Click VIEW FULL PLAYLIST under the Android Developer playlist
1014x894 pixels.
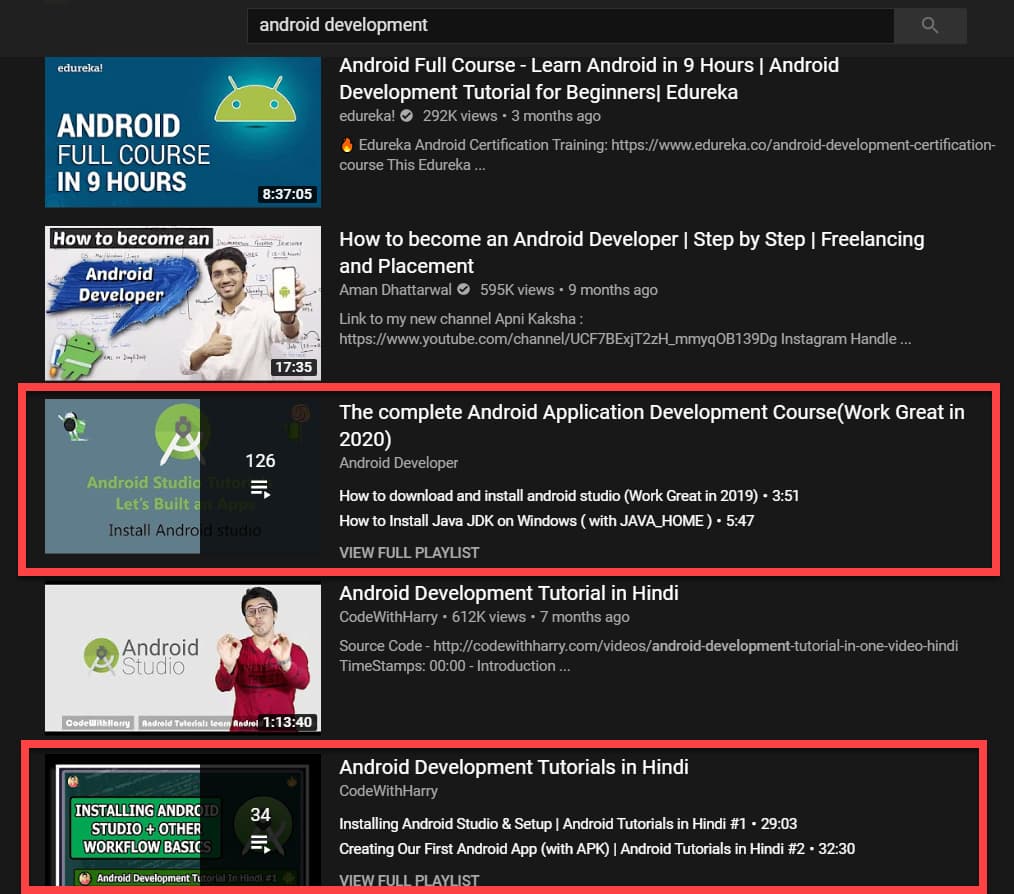click(409, 553)
